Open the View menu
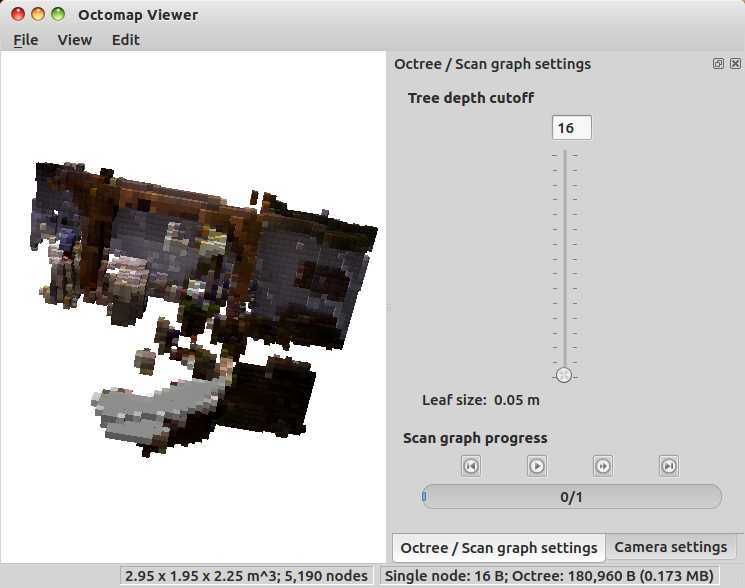Screen dimensions: 745x588 point(75,40)
